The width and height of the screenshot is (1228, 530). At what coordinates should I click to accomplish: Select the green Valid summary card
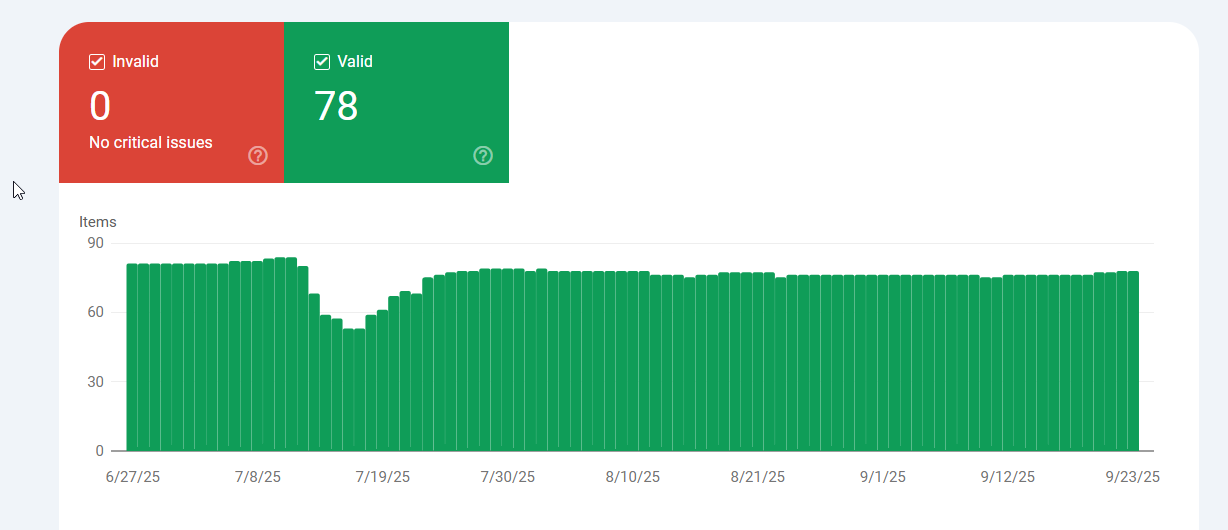pyautogui.click(x=396, y=102)
